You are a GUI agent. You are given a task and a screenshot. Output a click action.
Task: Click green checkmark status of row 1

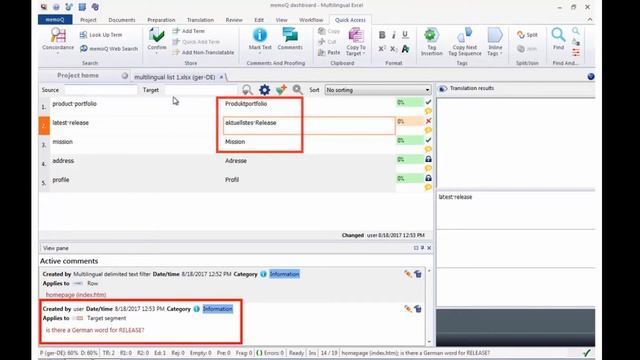tap(428, 102)
